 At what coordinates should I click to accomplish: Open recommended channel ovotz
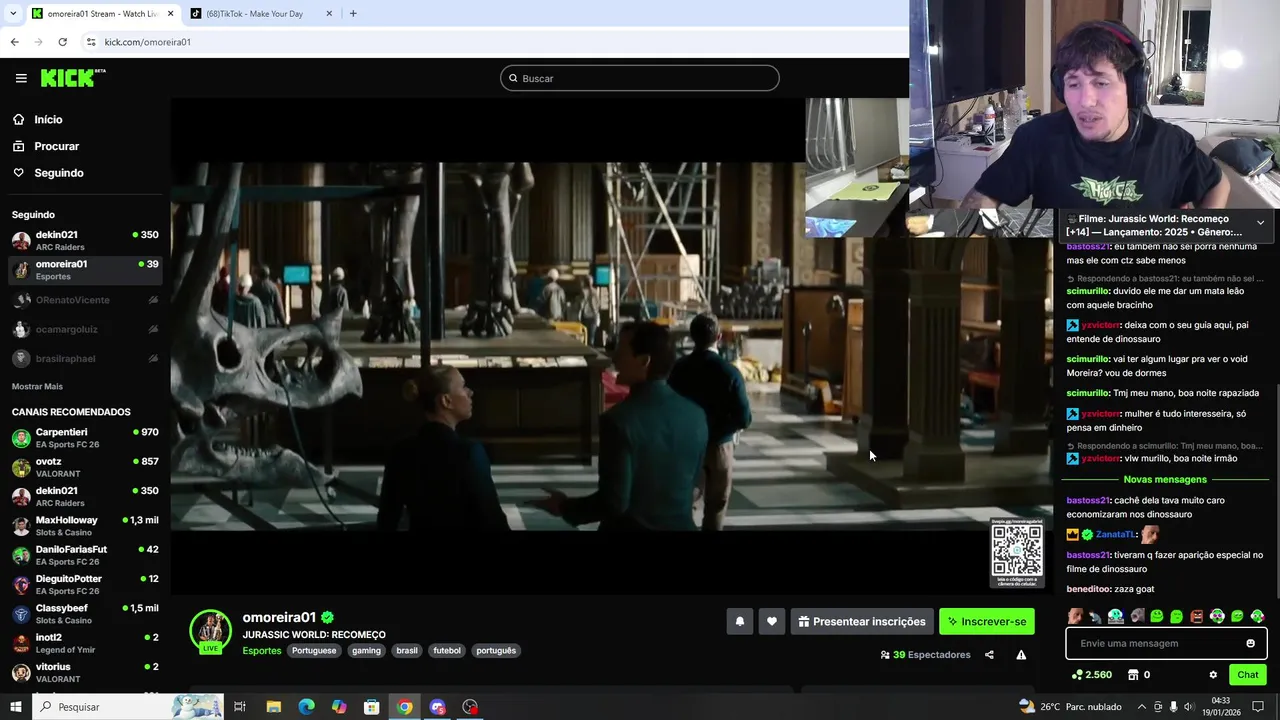[85, 467]
